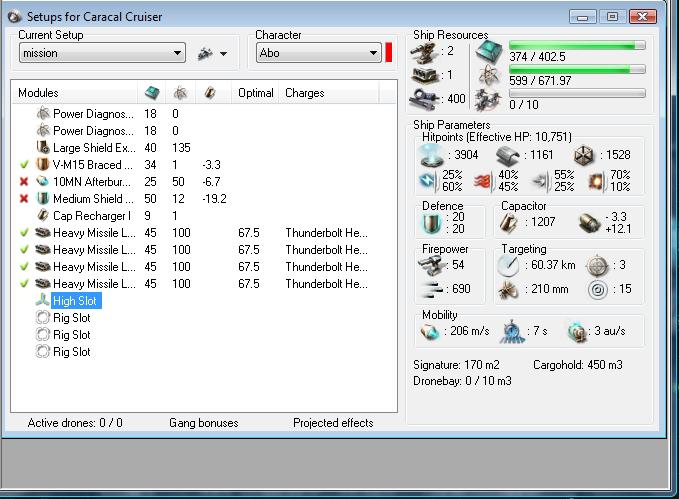The image size is (679, 499).
Task: Click the launcher hardpoints icon in Ship Resources
Action: pos(424,75)
